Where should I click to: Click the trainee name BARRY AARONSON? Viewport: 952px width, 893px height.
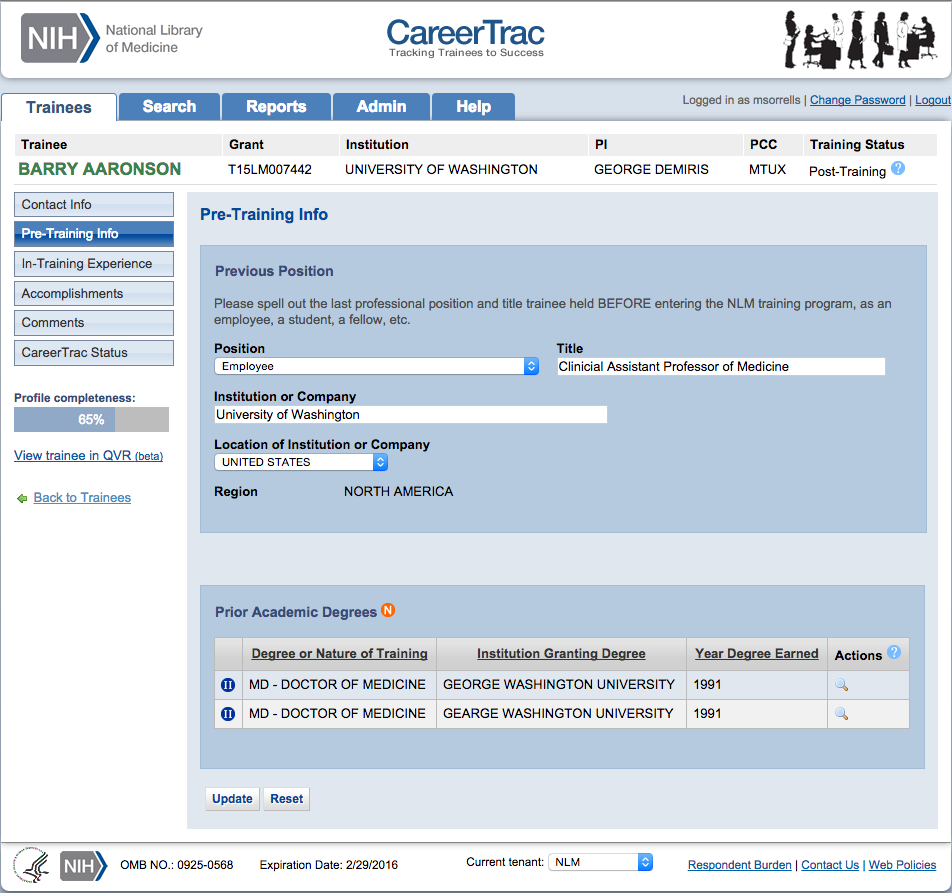pos(100,169)
